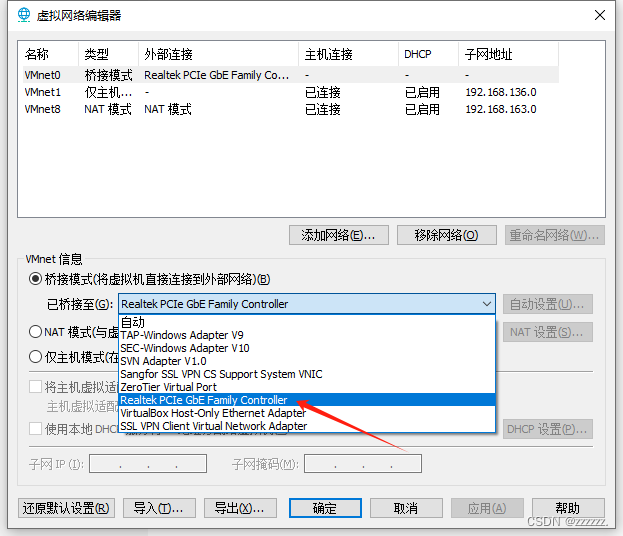The height and width of the screenshot is (536, 623).
Task: Open NAT 设置(S)... button
Action: coord(548,332)
